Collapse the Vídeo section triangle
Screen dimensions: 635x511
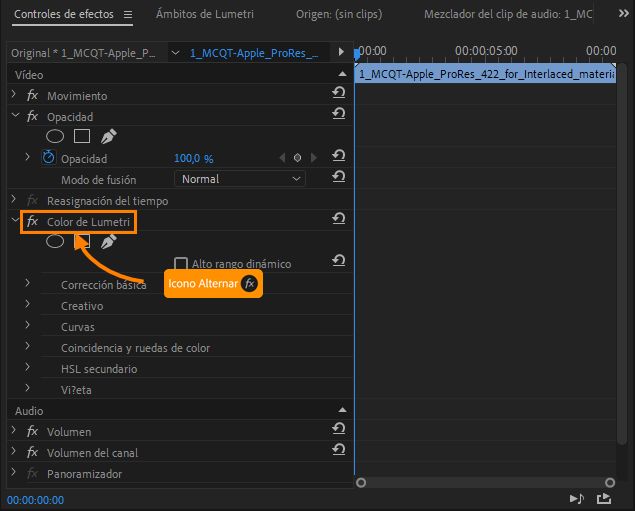[342, 74]
